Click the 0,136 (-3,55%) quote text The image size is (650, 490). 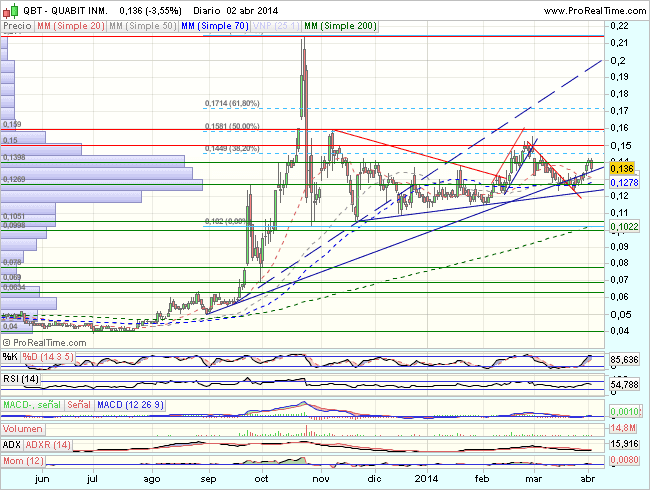(150, 11)
